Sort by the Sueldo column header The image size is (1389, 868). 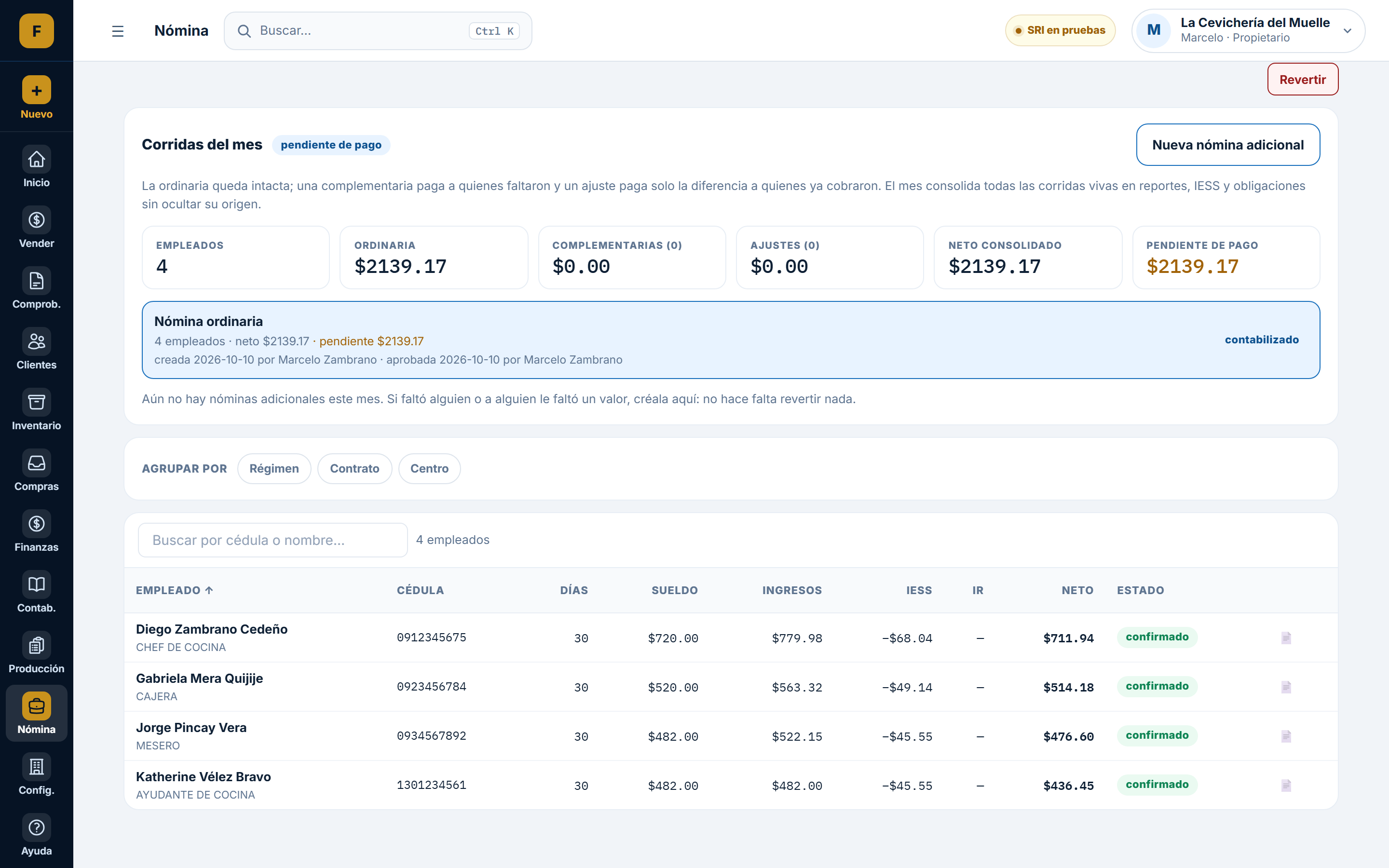pyautogui.click(x=674, y=590)
